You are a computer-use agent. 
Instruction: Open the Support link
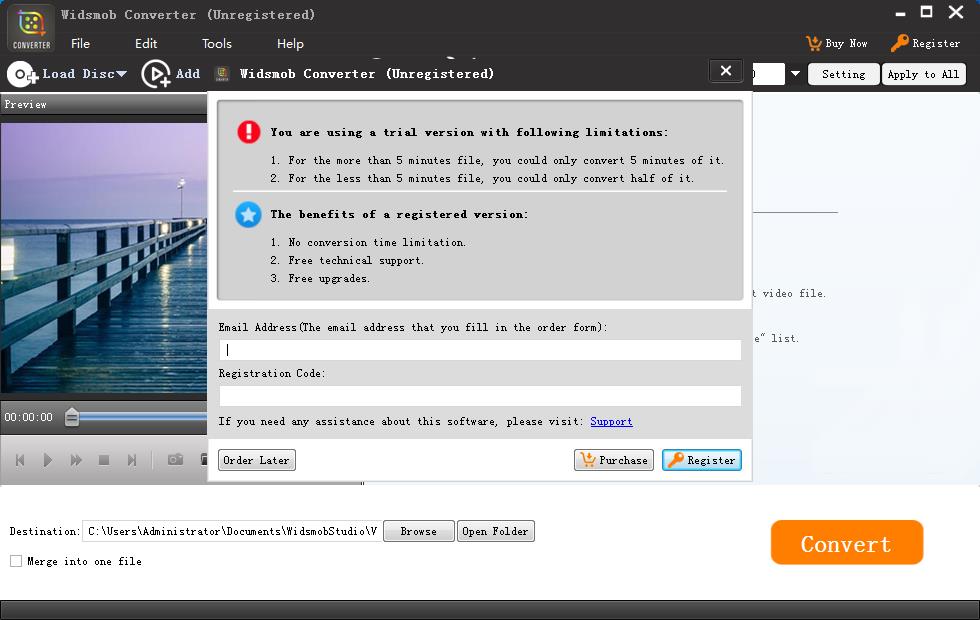tap(611, 421)
